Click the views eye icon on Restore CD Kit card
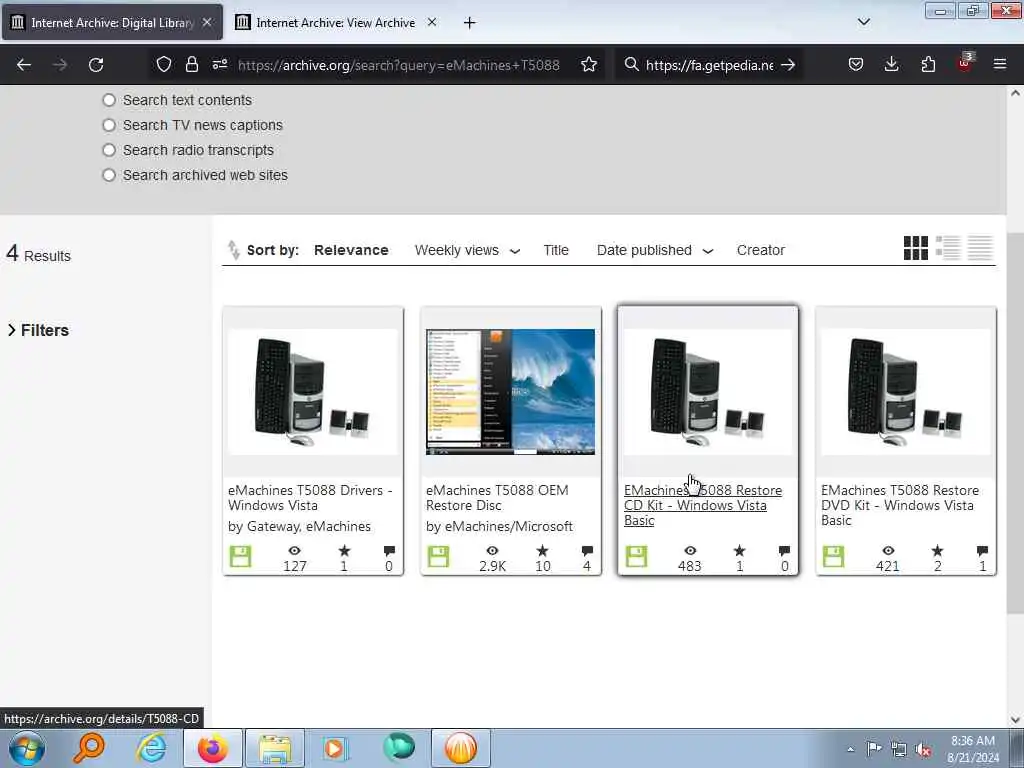 pos(690,551)
